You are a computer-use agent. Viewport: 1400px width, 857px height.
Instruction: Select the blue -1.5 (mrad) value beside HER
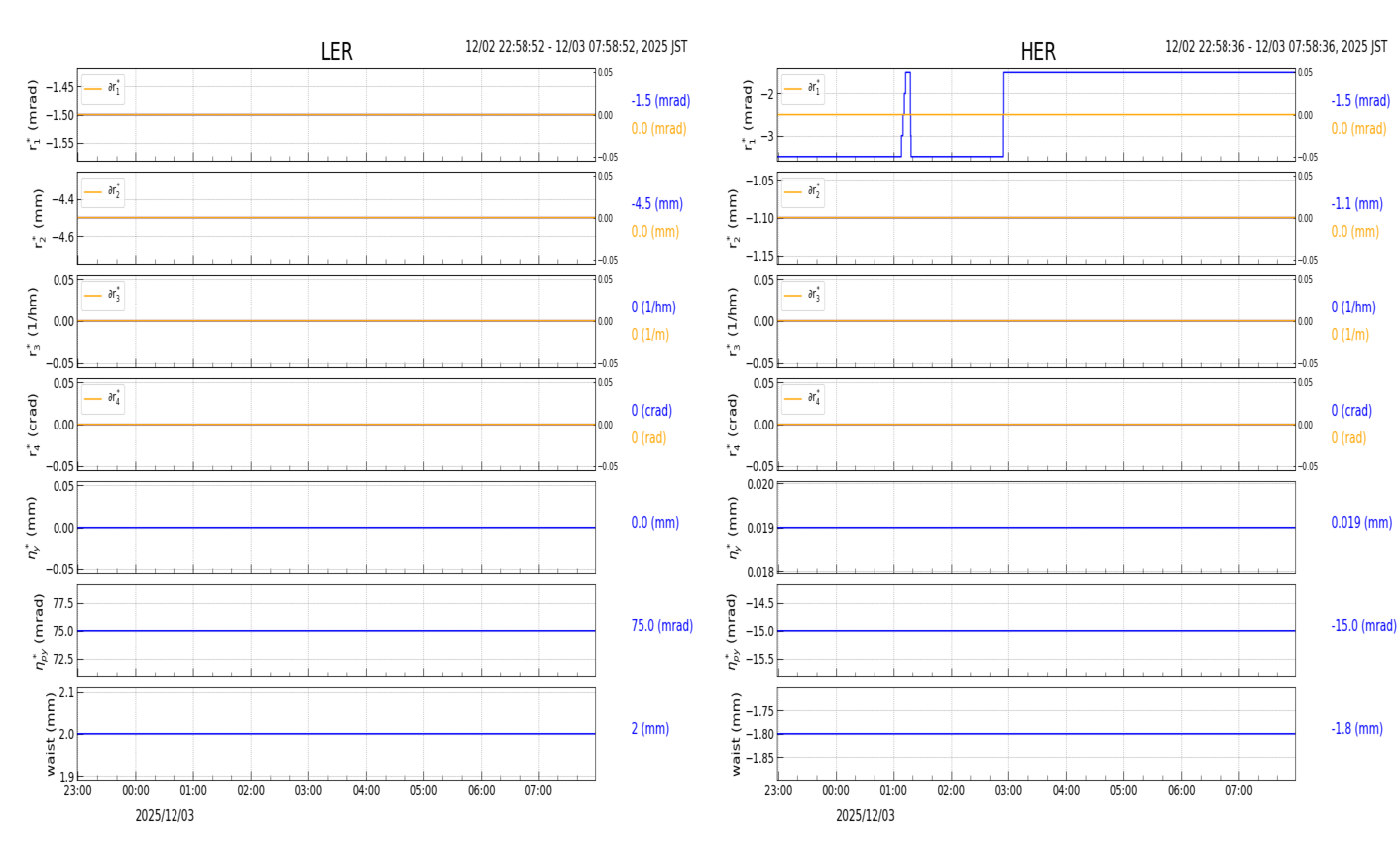[x=1360, y=101]
